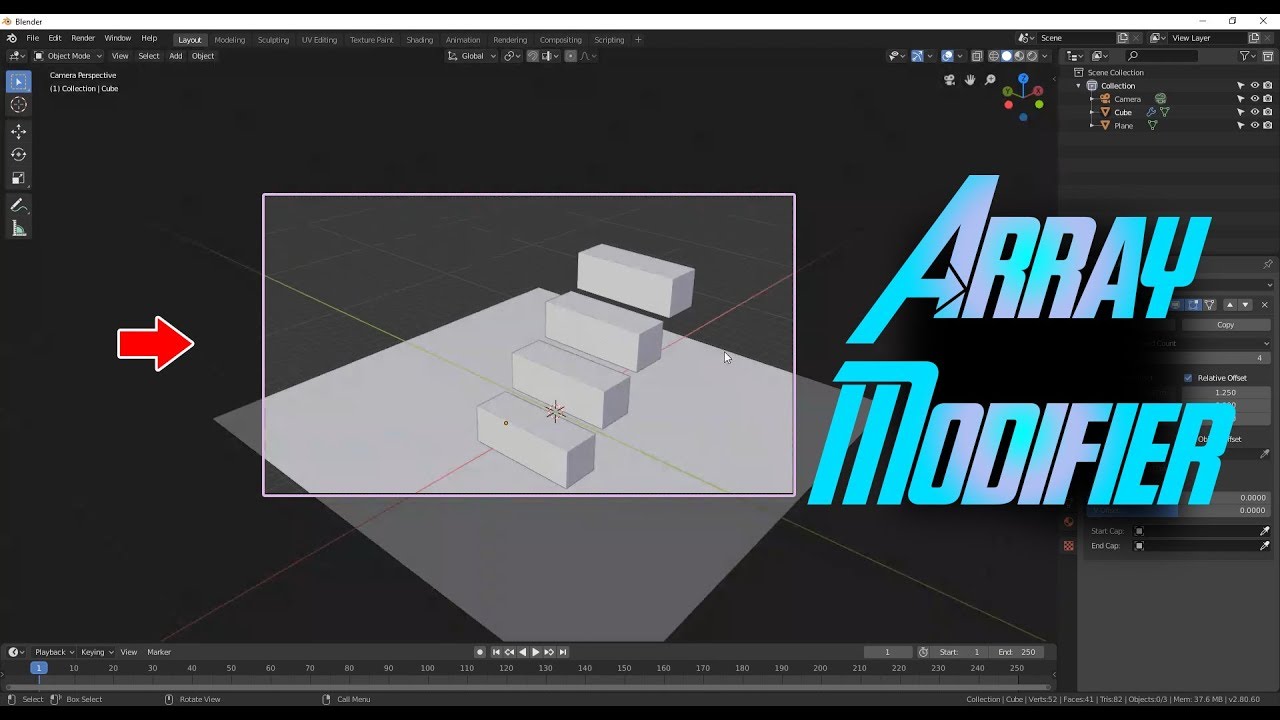Click the magnifier zoom-view icon

point(990,80)
